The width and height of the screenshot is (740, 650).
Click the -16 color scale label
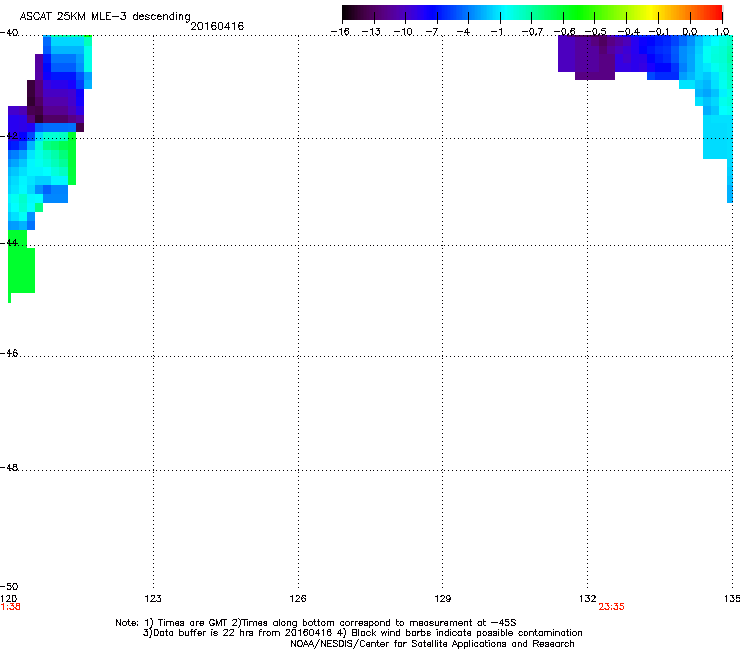(x=340, y=32)
